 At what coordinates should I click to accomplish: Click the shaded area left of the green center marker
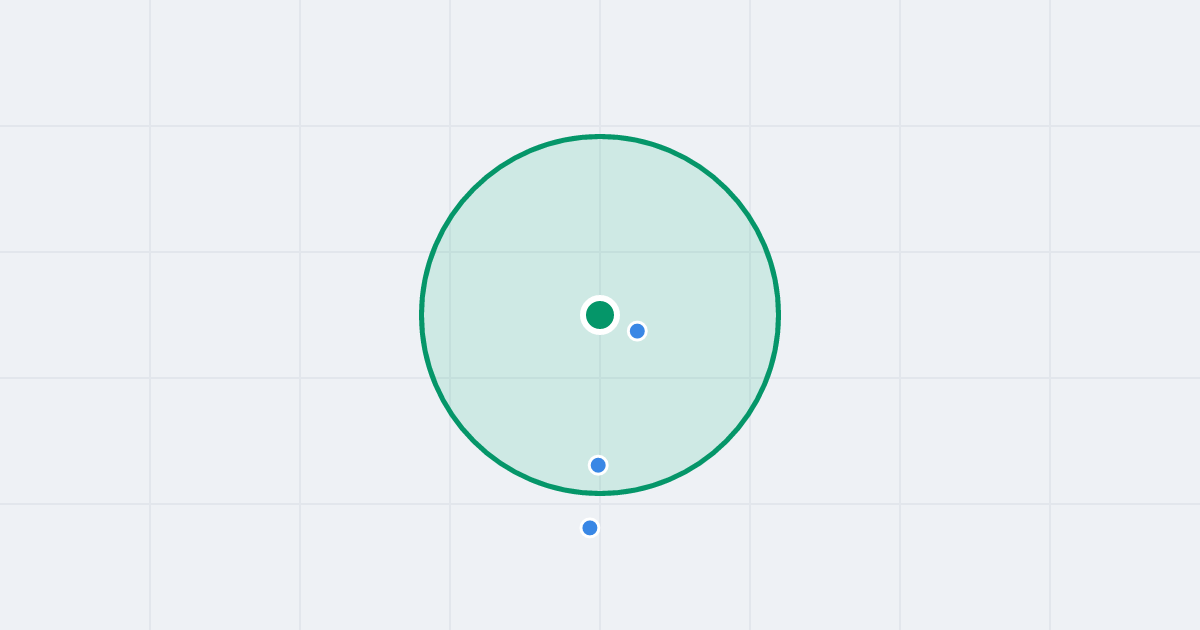coord(505,315)
